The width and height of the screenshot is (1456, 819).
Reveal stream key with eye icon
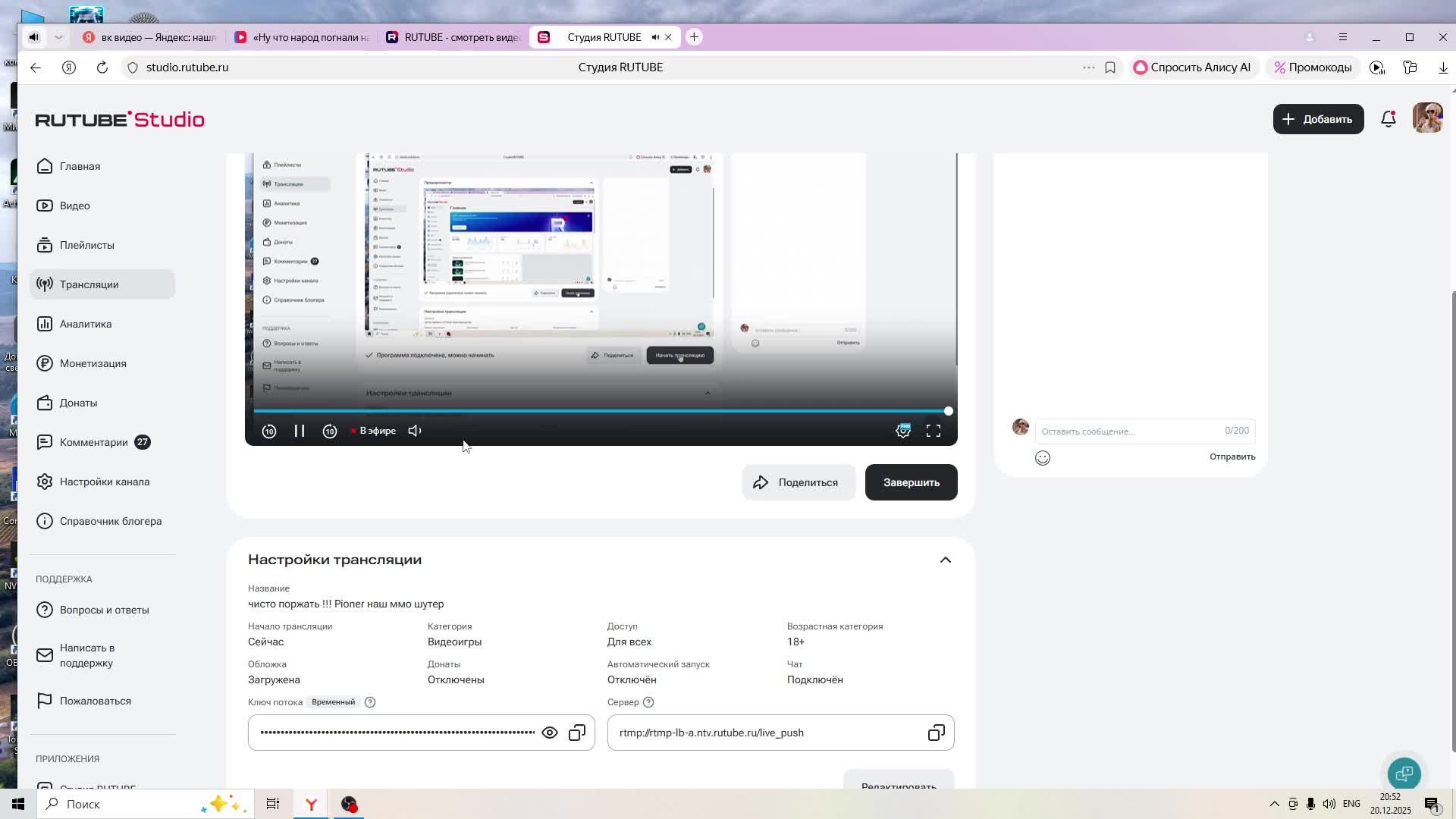pos(550,733)
